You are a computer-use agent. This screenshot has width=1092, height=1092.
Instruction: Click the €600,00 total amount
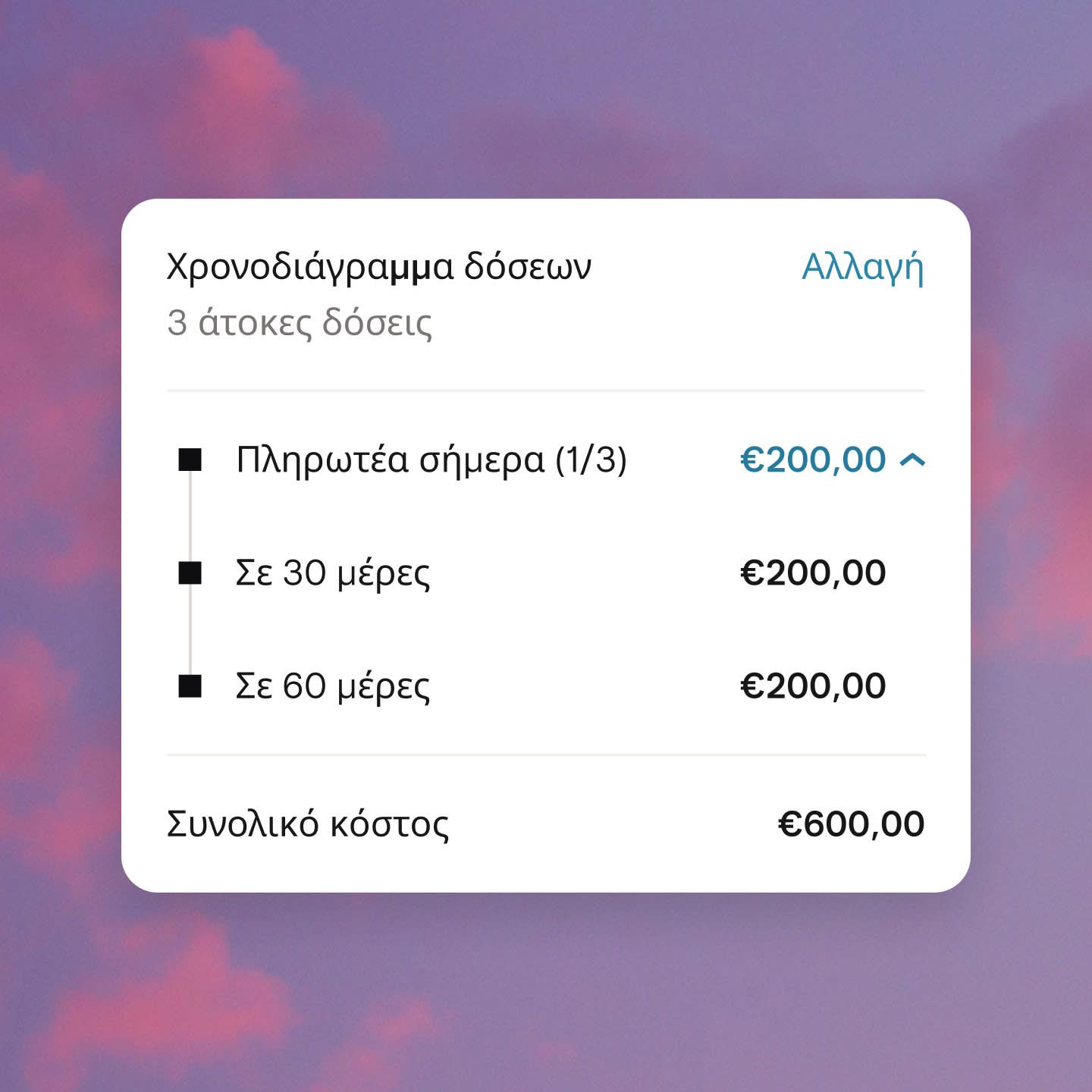(x=851, y=824)
